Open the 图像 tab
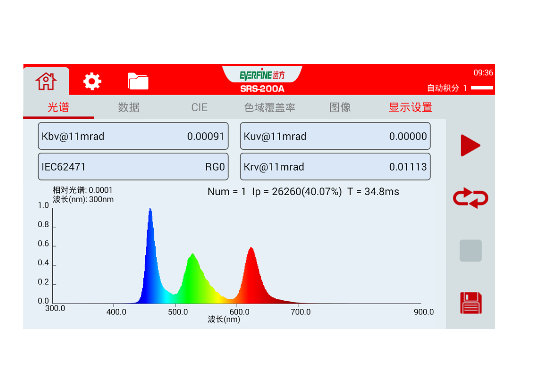 340,107
